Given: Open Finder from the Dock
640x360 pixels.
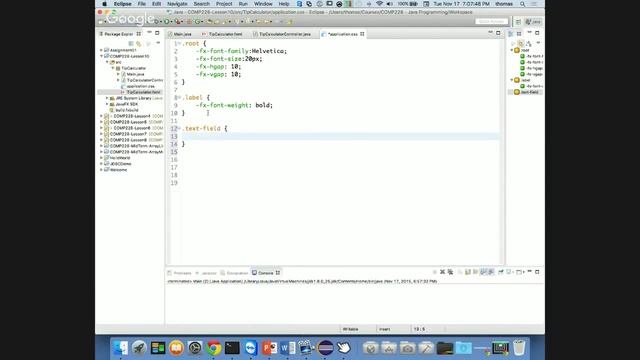Looking at the screenshot, I should [120, 348].
